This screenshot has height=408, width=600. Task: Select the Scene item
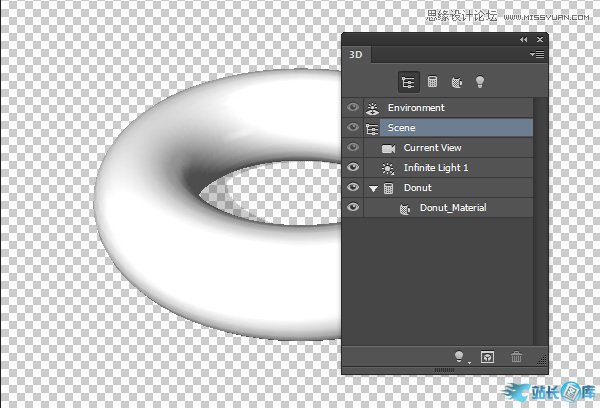401,128
